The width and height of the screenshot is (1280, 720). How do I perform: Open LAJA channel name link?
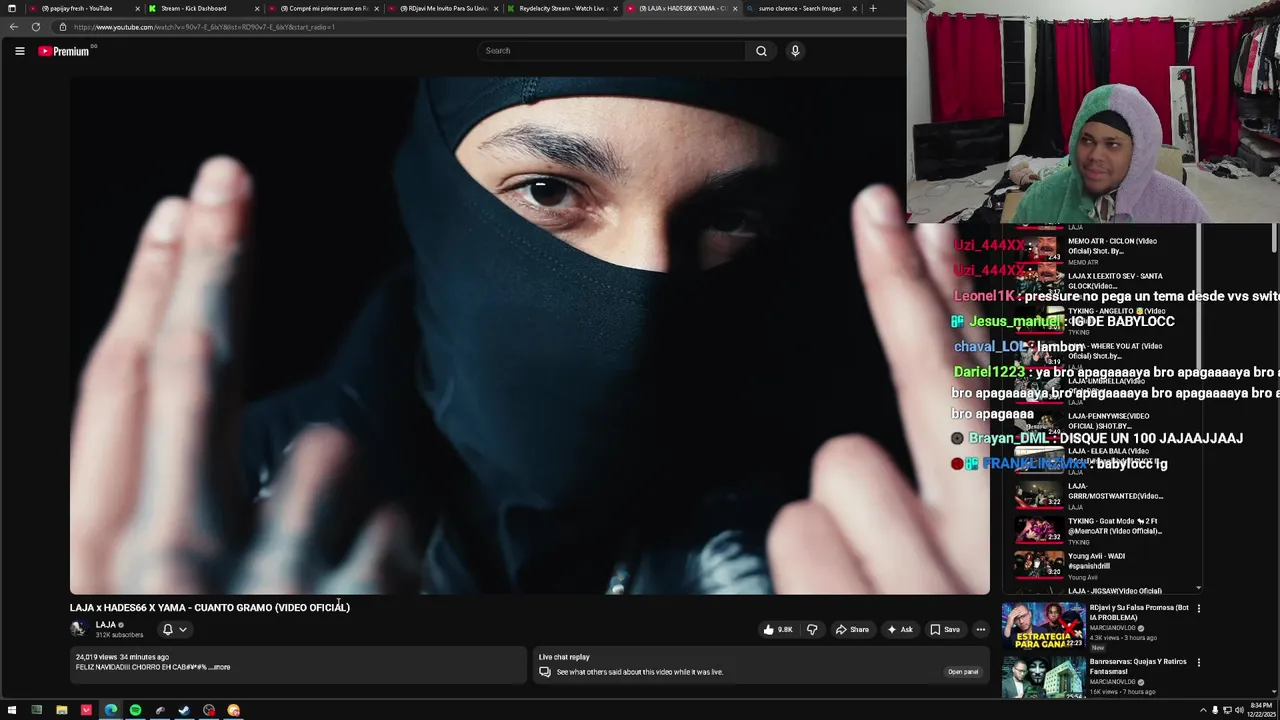[105, 625]
